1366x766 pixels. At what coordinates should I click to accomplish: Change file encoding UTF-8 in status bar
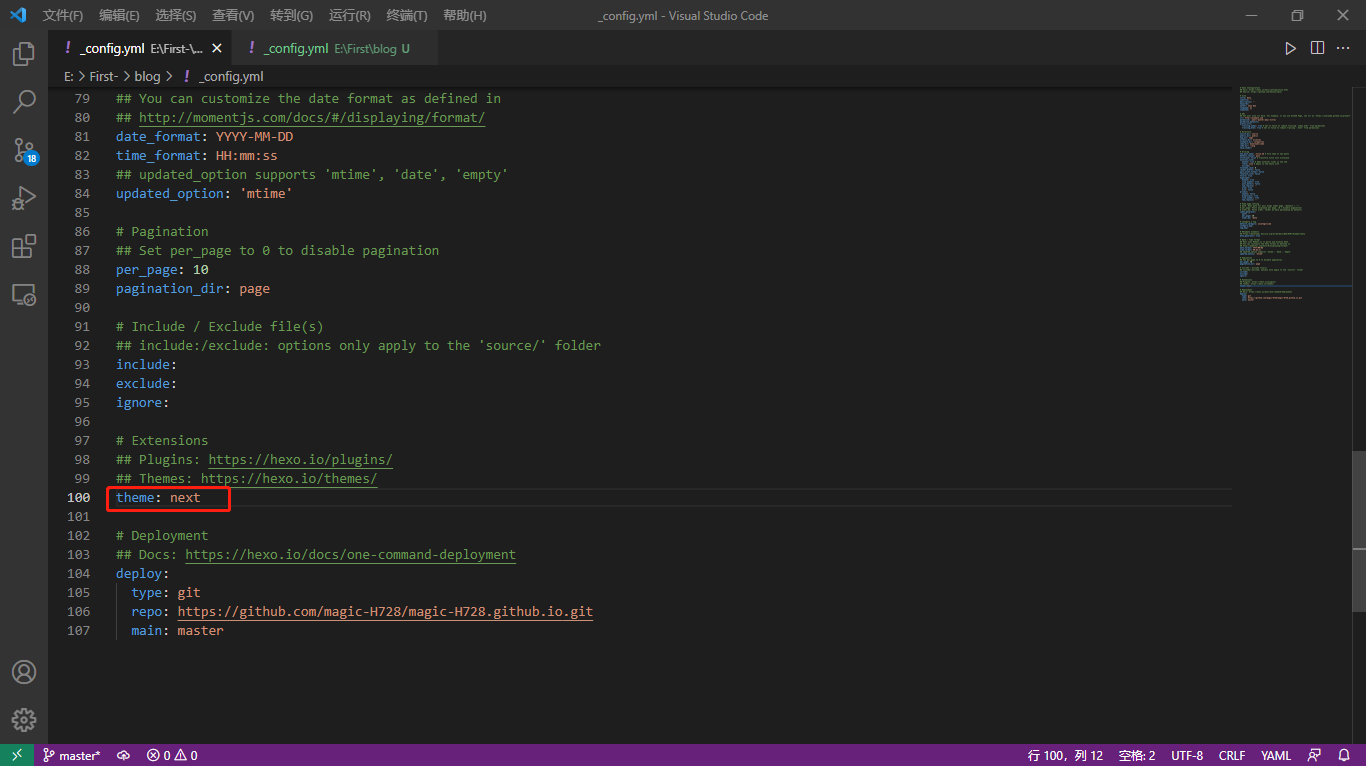(x=1187, y=755)
